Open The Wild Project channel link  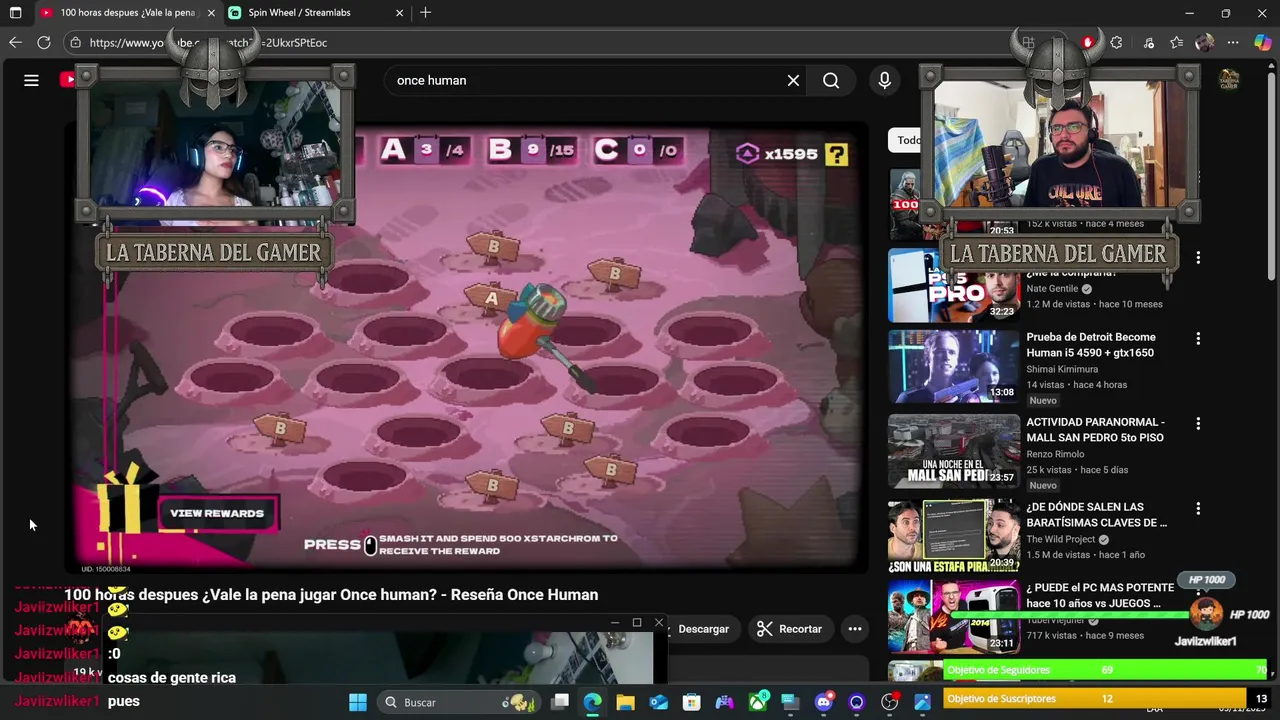(x=1060, y=539)
